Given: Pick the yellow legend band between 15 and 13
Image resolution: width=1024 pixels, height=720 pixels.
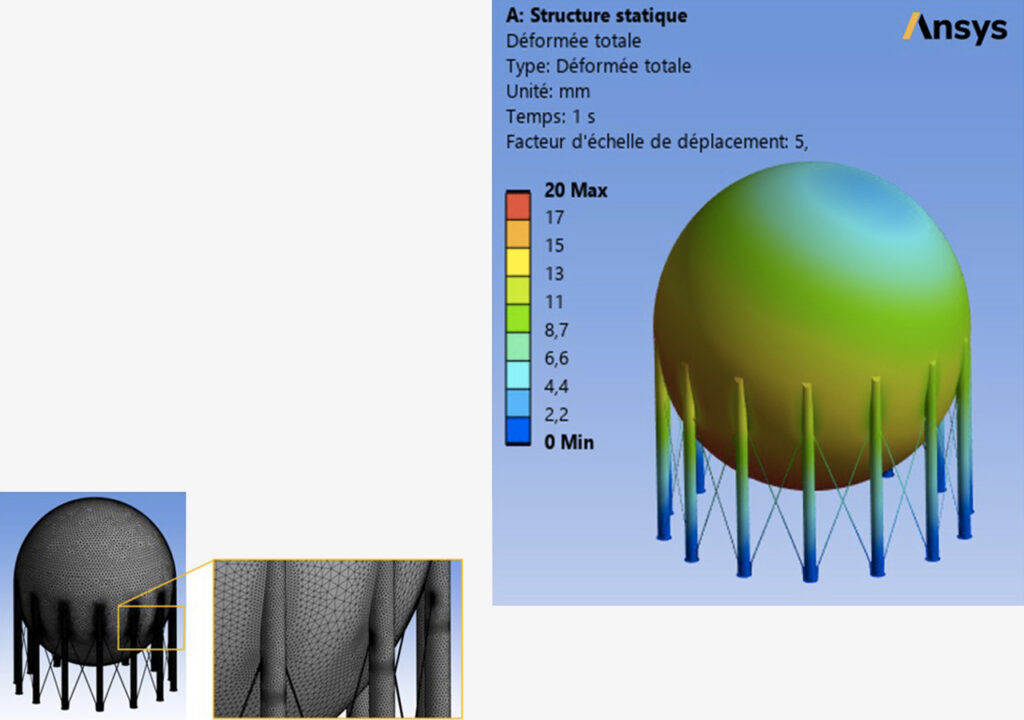Looking at the screenshot, I should (x=519, y=260).
